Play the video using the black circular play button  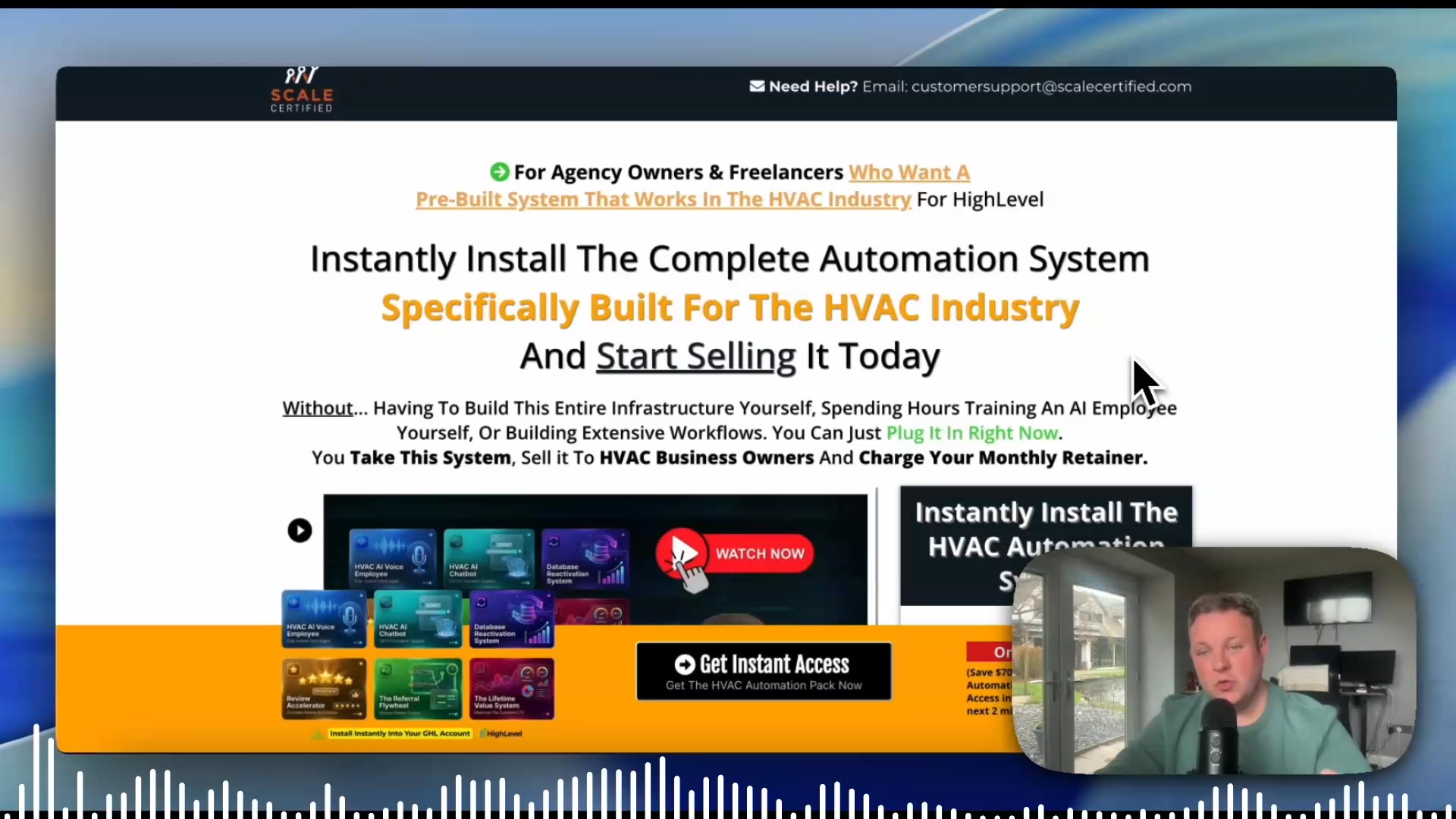click(300, 530)
